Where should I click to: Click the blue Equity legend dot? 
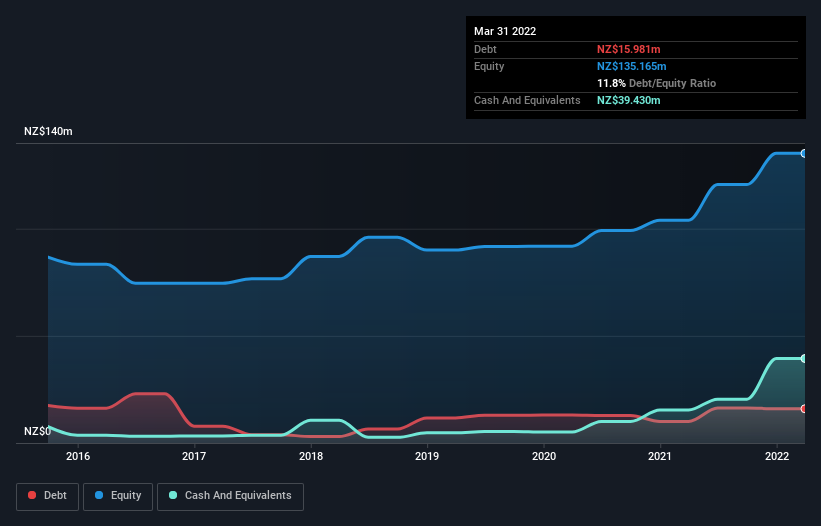[x=99, y=495]
